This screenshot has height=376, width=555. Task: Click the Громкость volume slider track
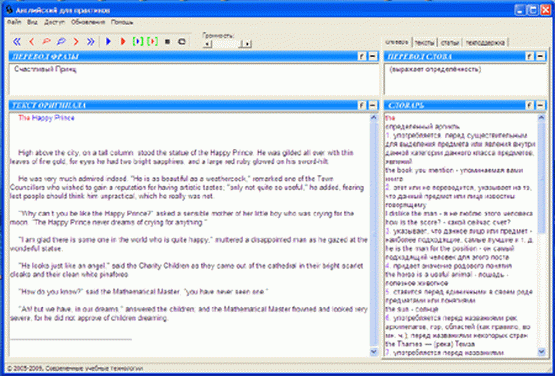pyautogui.click(x=227, y=44)
